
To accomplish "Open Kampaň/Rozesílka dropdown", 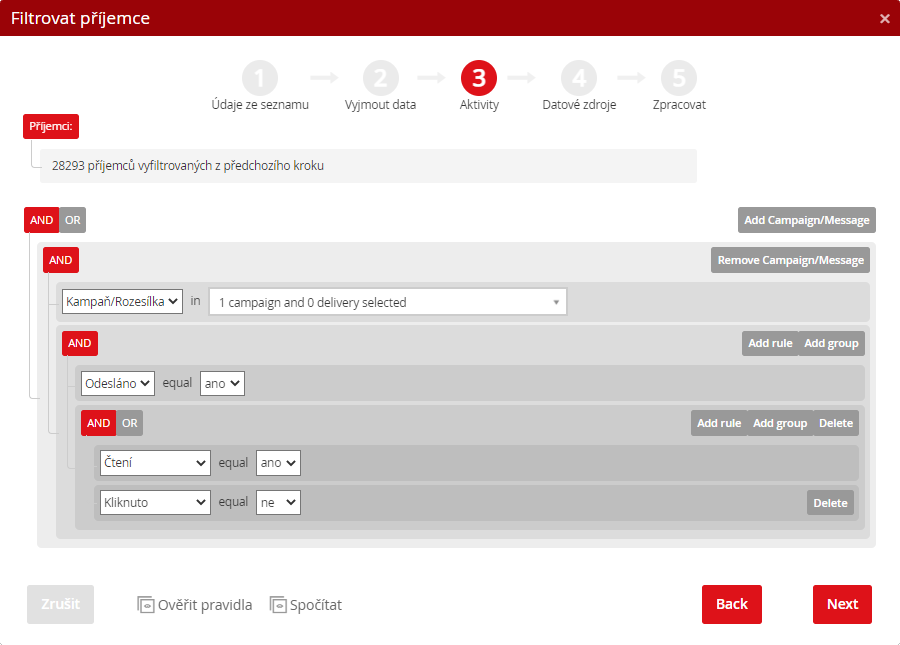I will click(x=122, y=301).
